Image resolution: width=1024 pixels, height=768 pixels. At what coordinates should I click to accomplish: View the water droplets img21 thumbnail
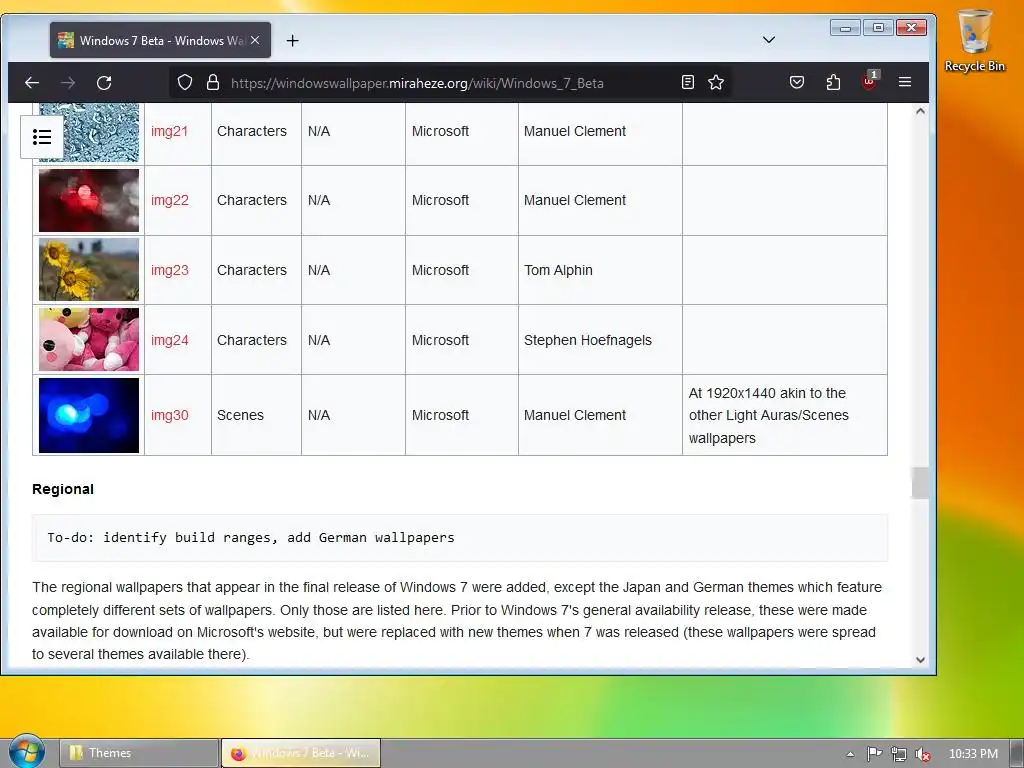[x=89, y=133]
